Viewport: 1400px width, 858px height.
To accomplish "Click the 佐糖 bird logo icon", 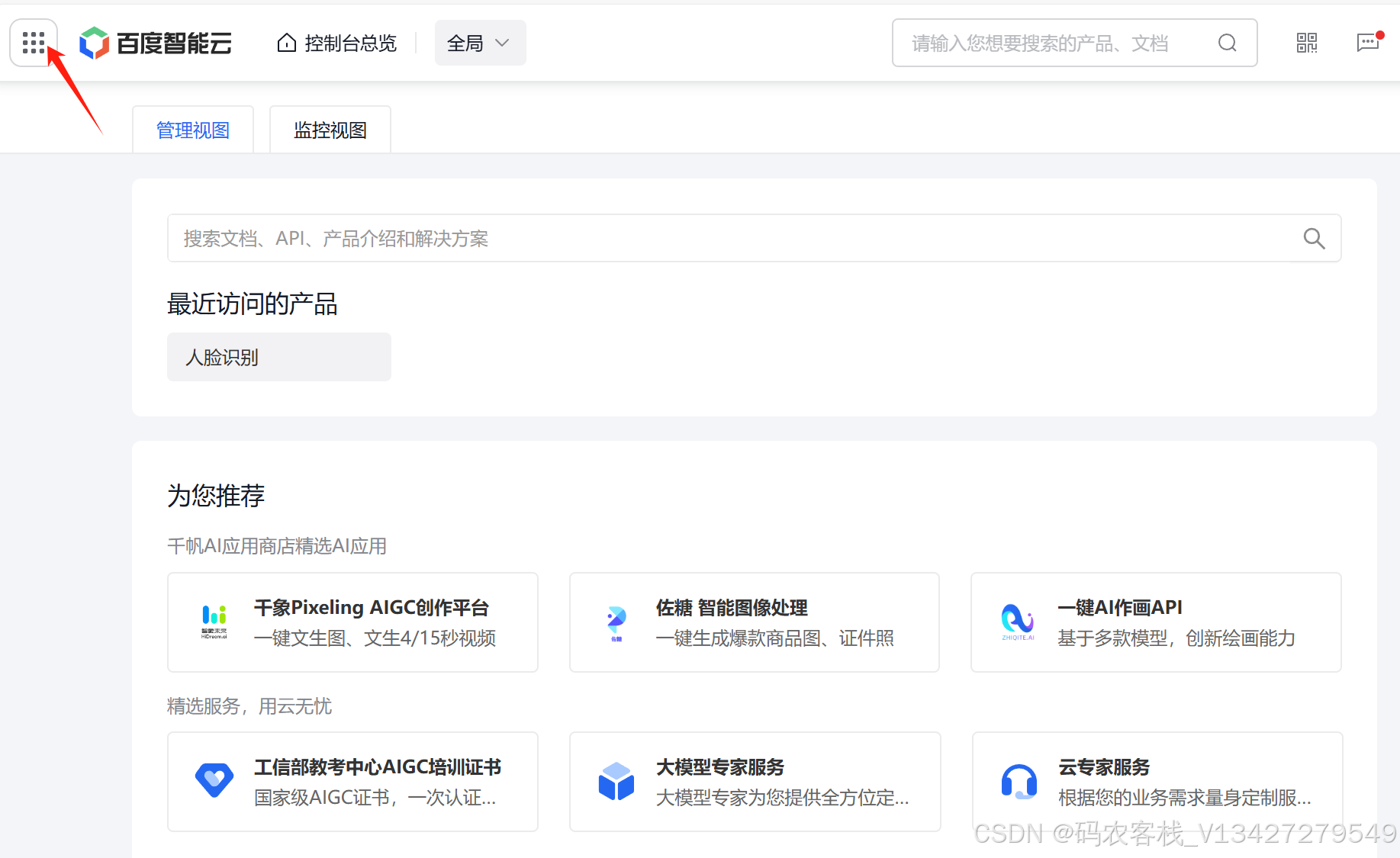I will [x=616, y=622].
